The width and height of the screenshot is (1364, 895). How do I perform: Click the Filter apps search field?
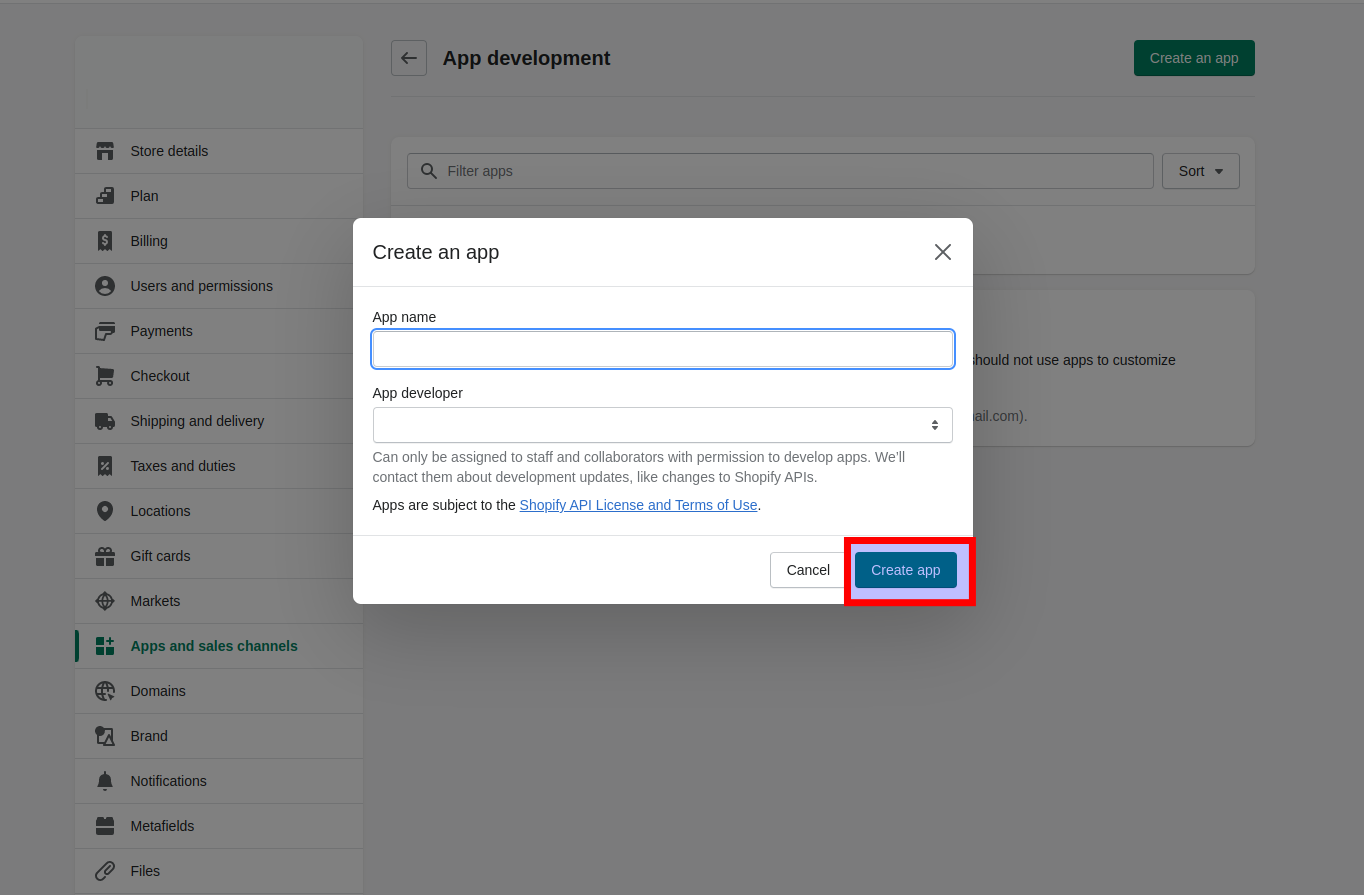780,171
